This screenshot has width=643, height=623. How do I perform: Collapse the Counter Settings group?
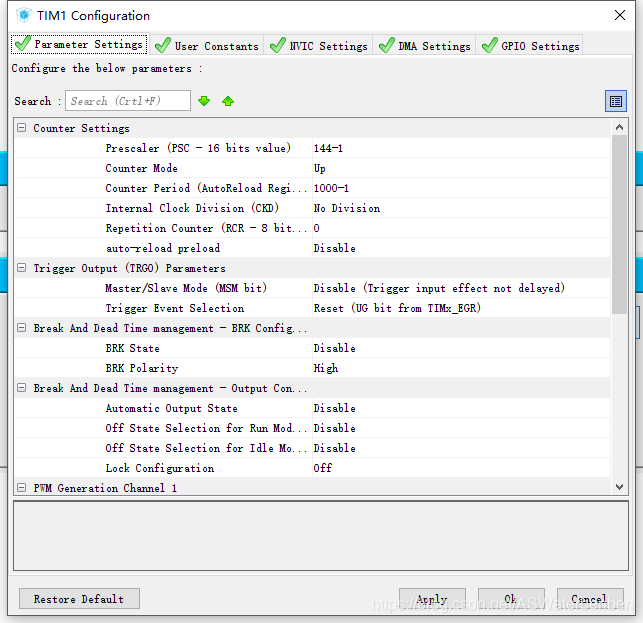[x=21, y=128]
